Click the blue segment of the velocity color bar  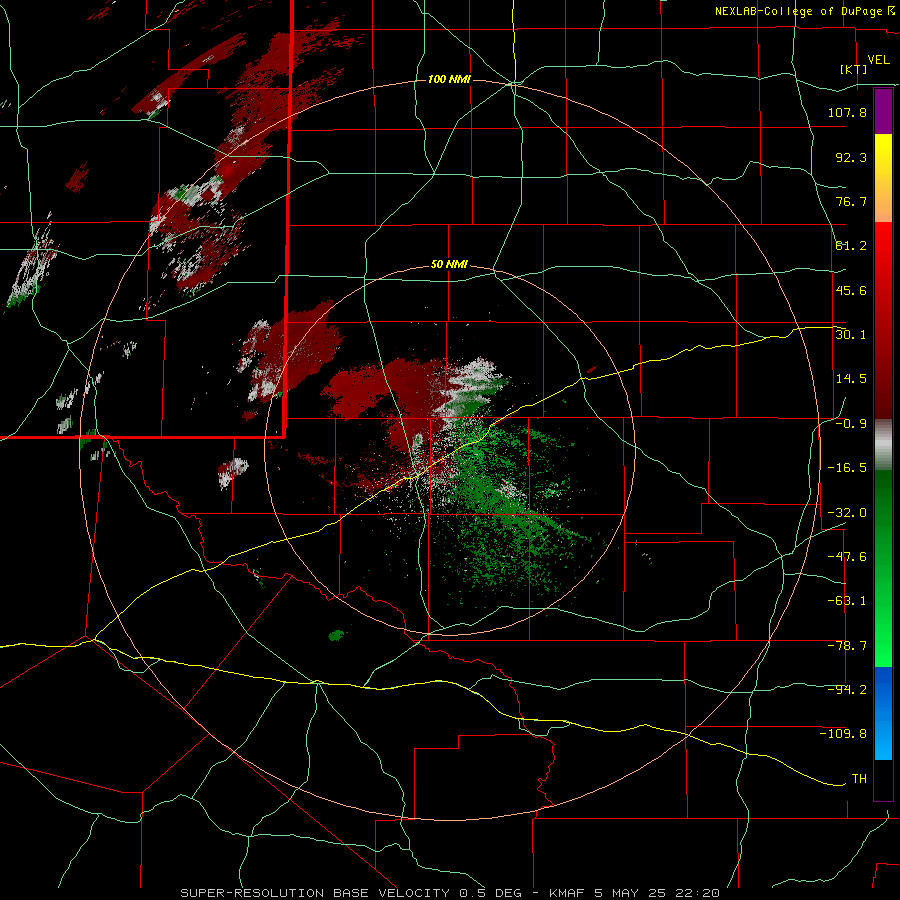pos(883,713)
